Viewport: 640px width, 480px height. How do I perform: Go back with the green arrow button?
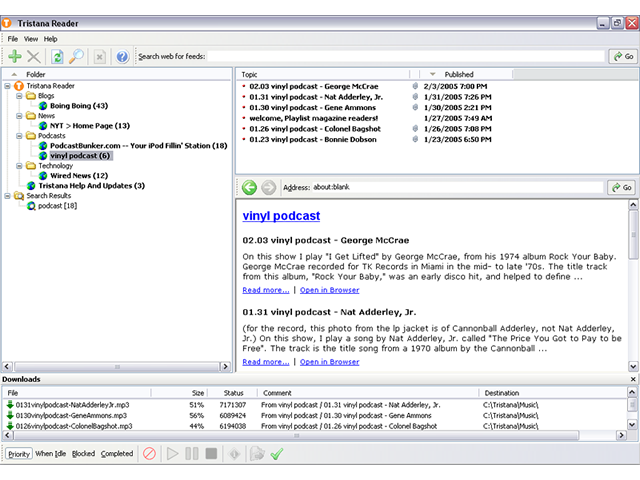click(249, 187)
